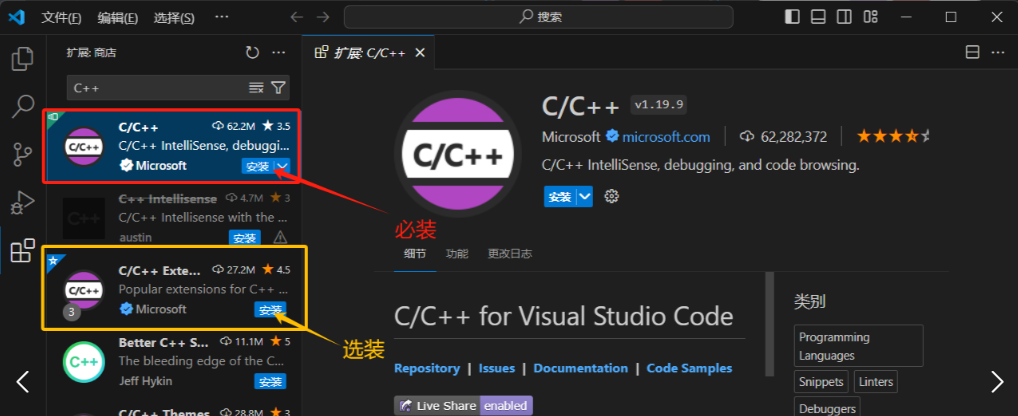Install C/C++ from details page
This screenshot has height=416, width=1018.
(x=560, y=197)
